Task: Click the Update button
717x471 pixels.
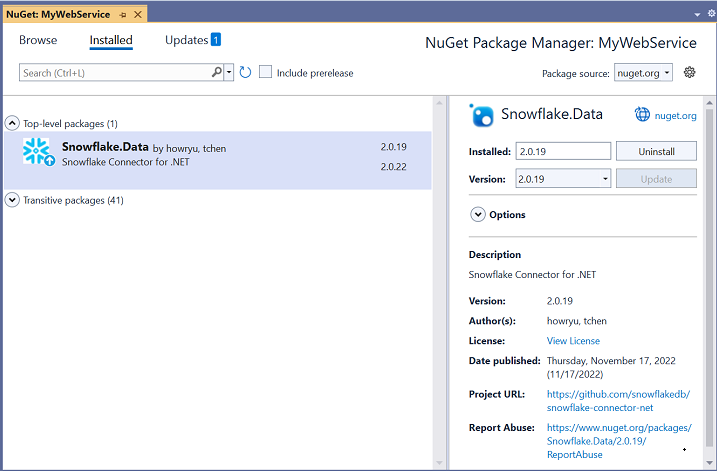Action: [656, 179]
